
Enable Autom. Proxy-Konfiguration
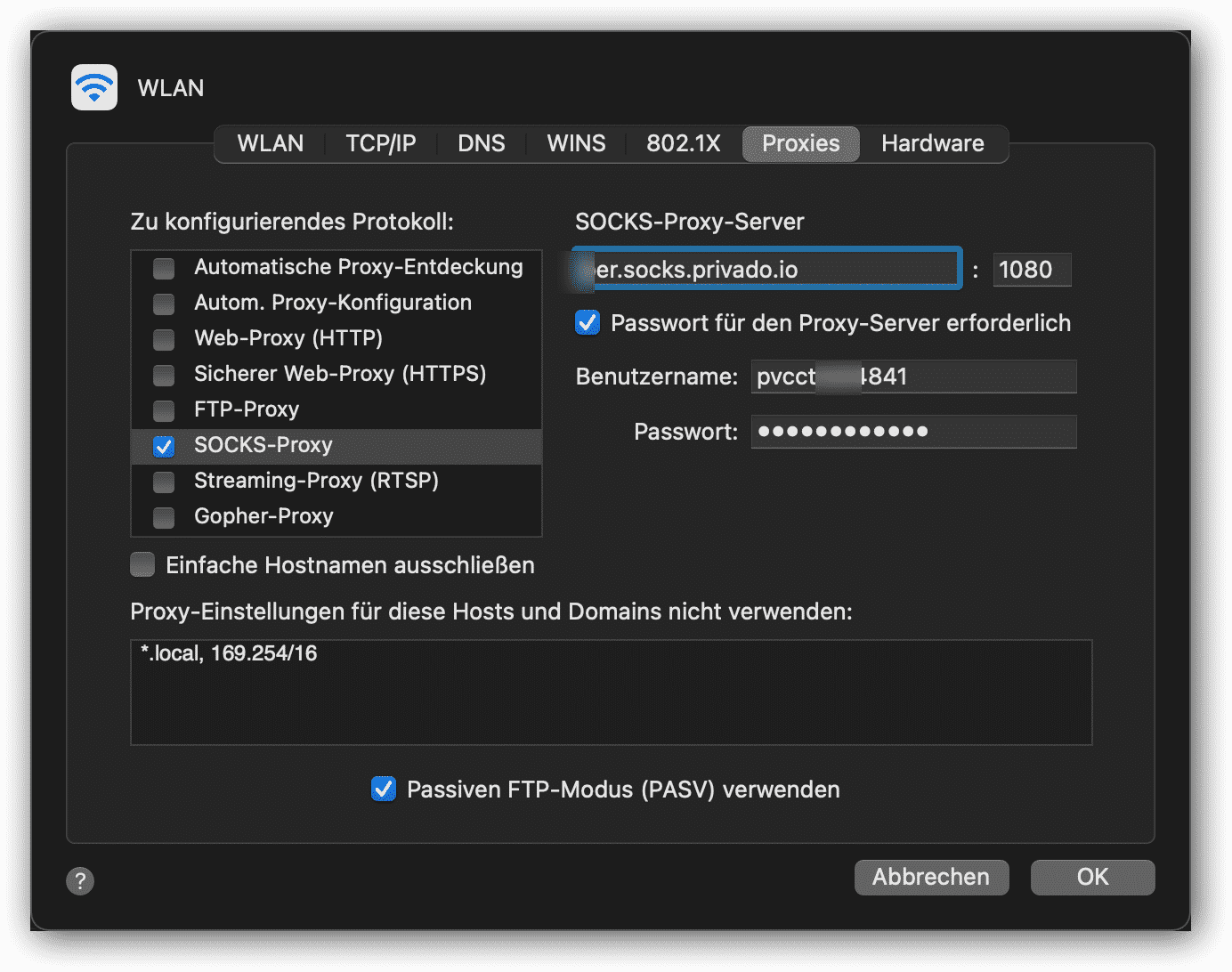pos(163,304)
